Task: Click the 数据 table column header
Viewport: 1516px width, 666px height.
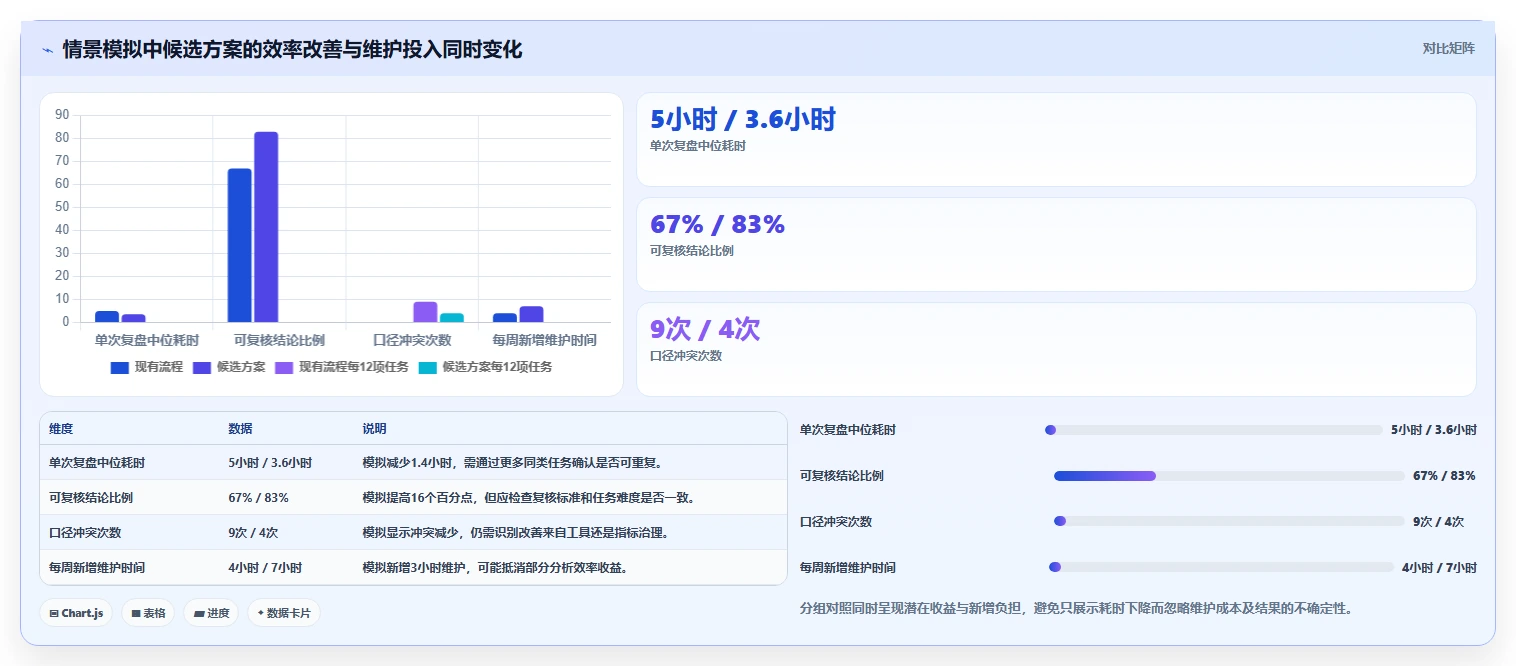Action: [x=240, y=429]
